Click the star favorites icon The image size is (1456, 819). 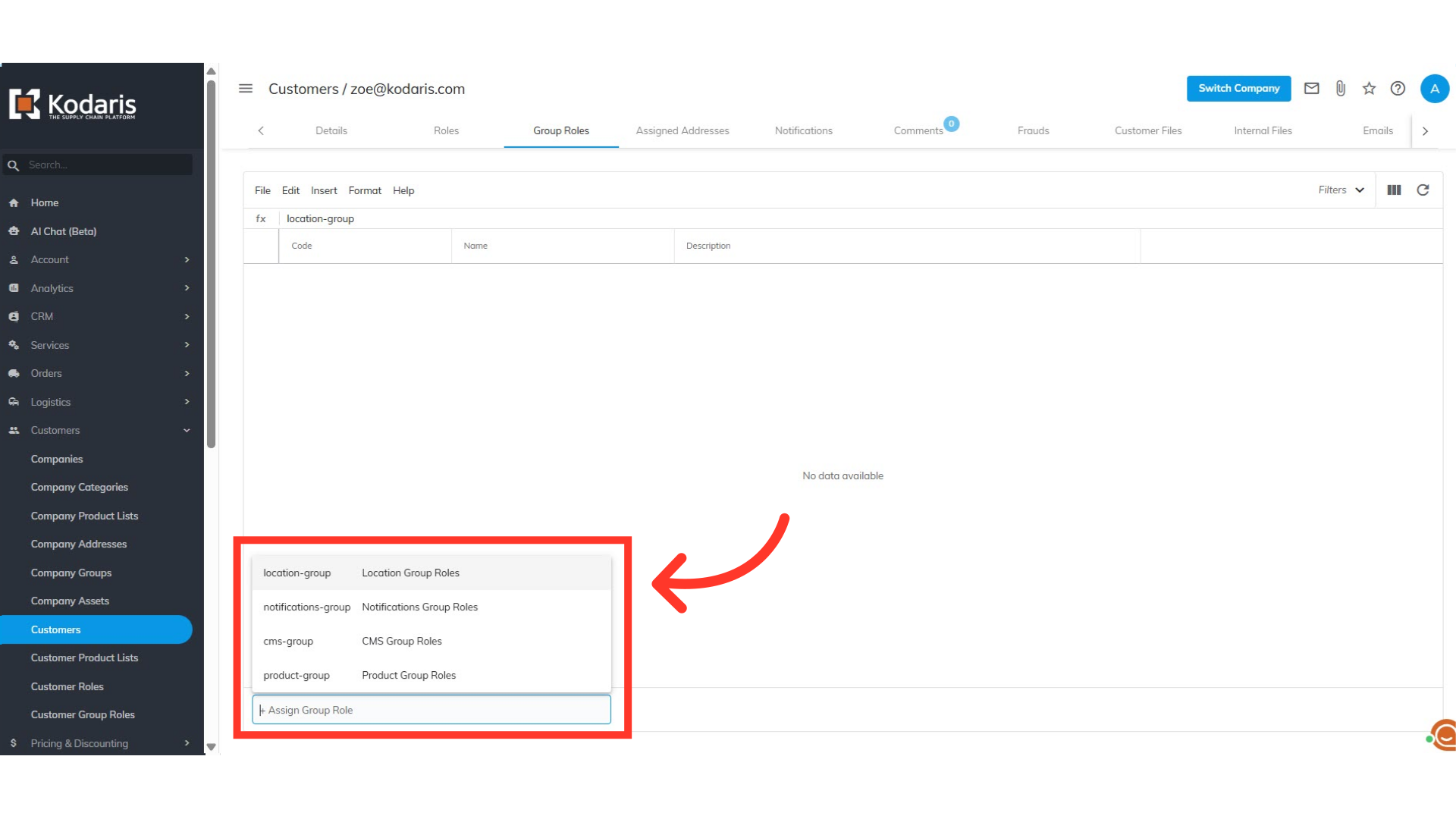(1369, 89)
